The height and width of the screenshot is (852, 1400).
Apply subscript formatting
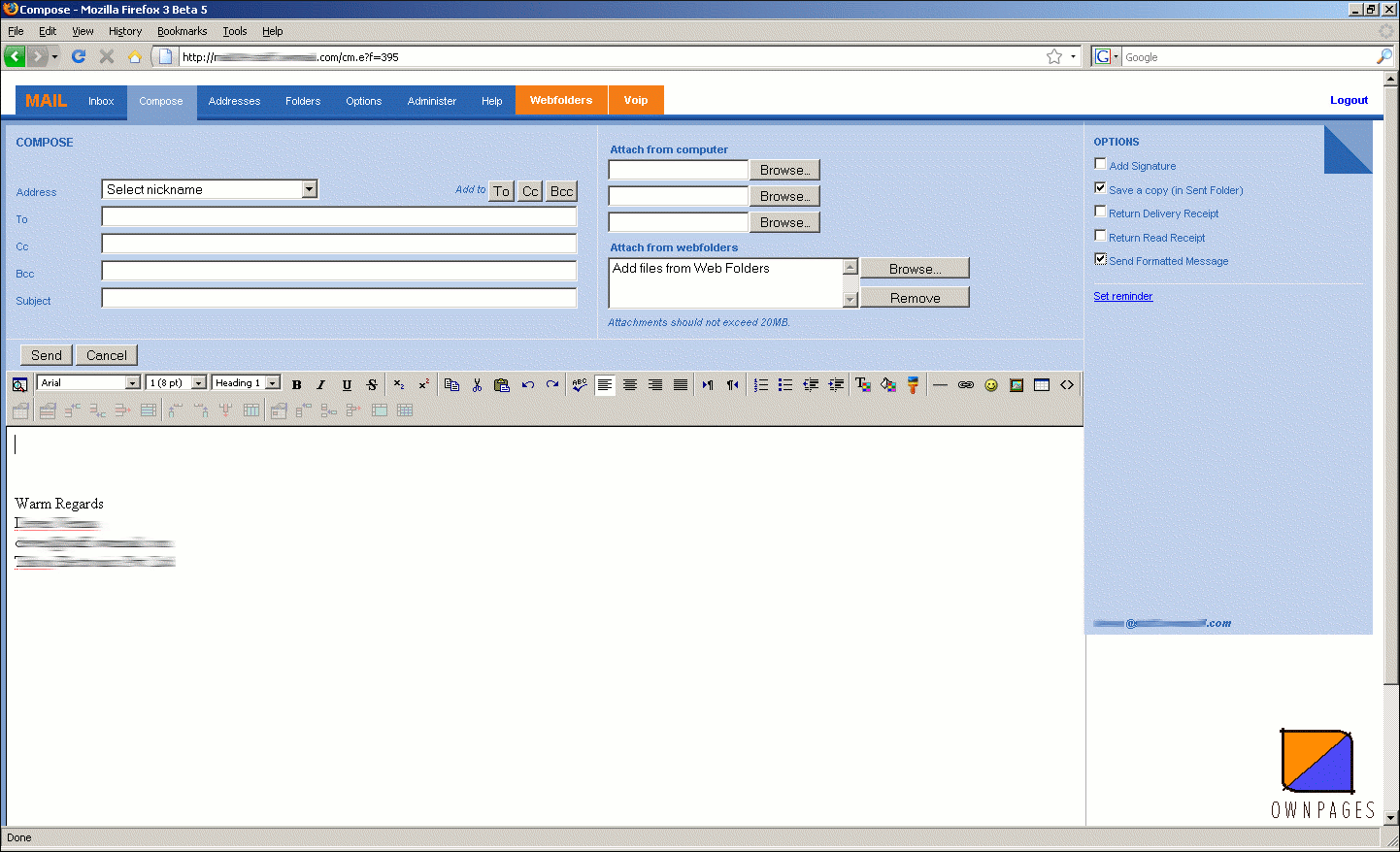[x=399, y=385]
